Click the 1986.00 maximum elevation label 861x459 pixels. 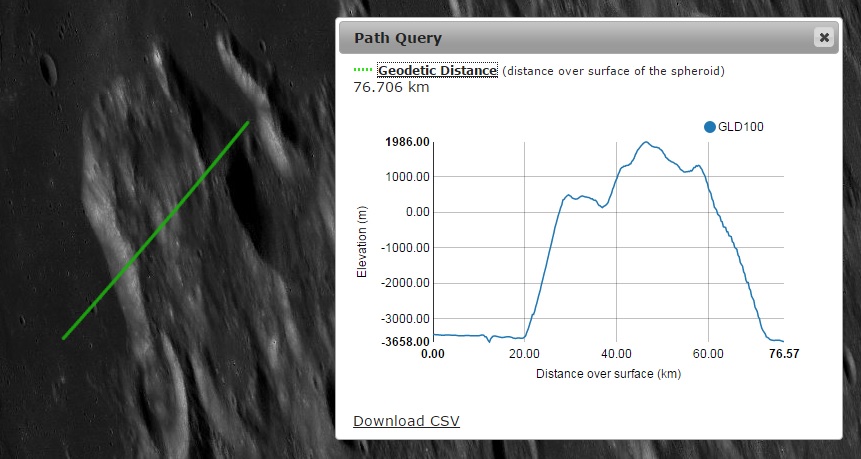tap(407, 142)
